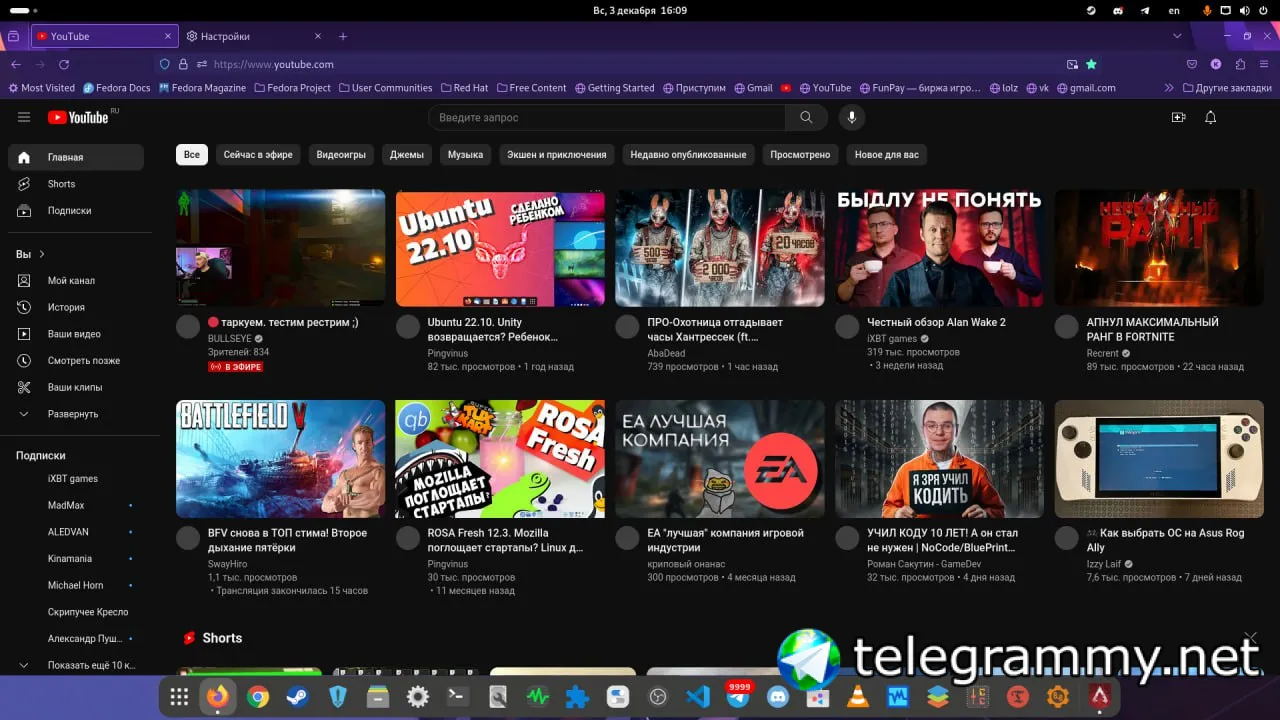Viewport: 1280px width, 720px height.
Task: Open Firefox extensions puzzle icon
Action: 1240,64
